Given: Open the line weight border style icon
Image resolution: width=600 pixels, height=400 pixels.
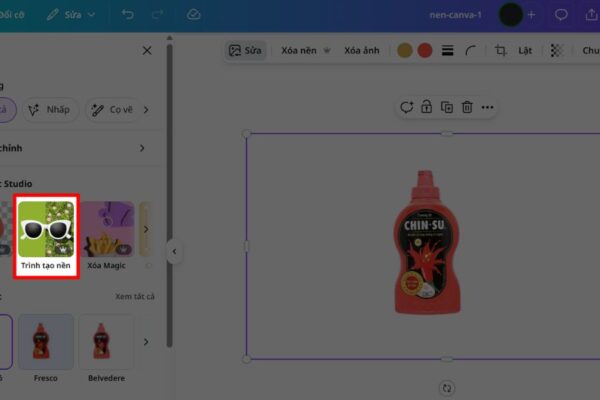Looking at the screenshot, I should pos(446,50).
